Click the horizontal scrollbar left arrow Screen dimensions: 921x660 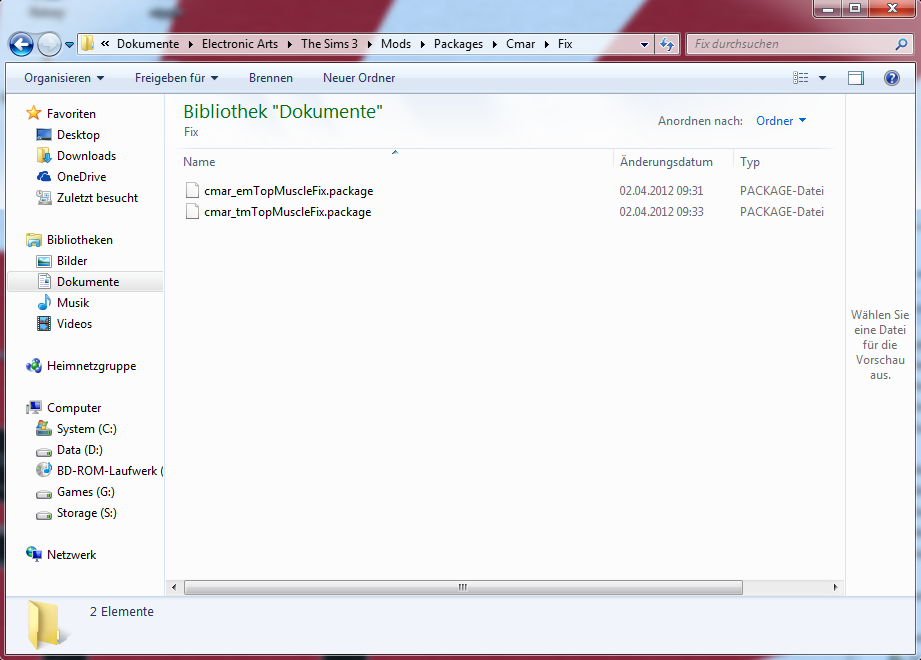174,587
